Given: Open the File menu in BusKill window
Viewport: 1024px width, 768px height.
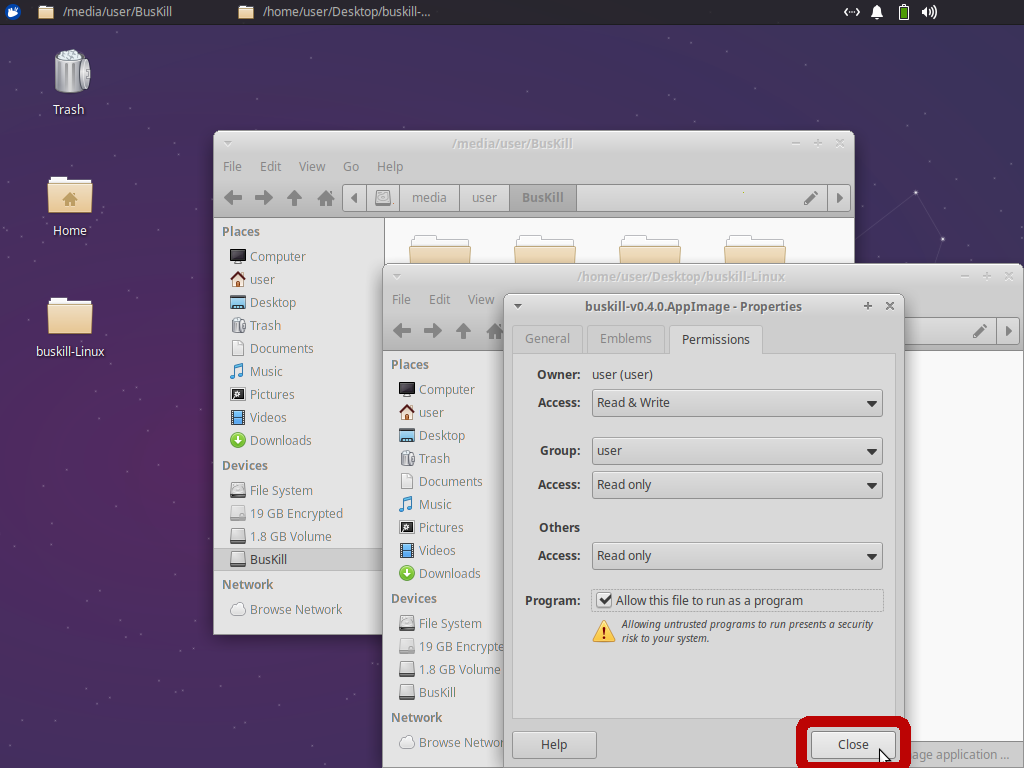Looking at the screenshot, I should (232, 167).
